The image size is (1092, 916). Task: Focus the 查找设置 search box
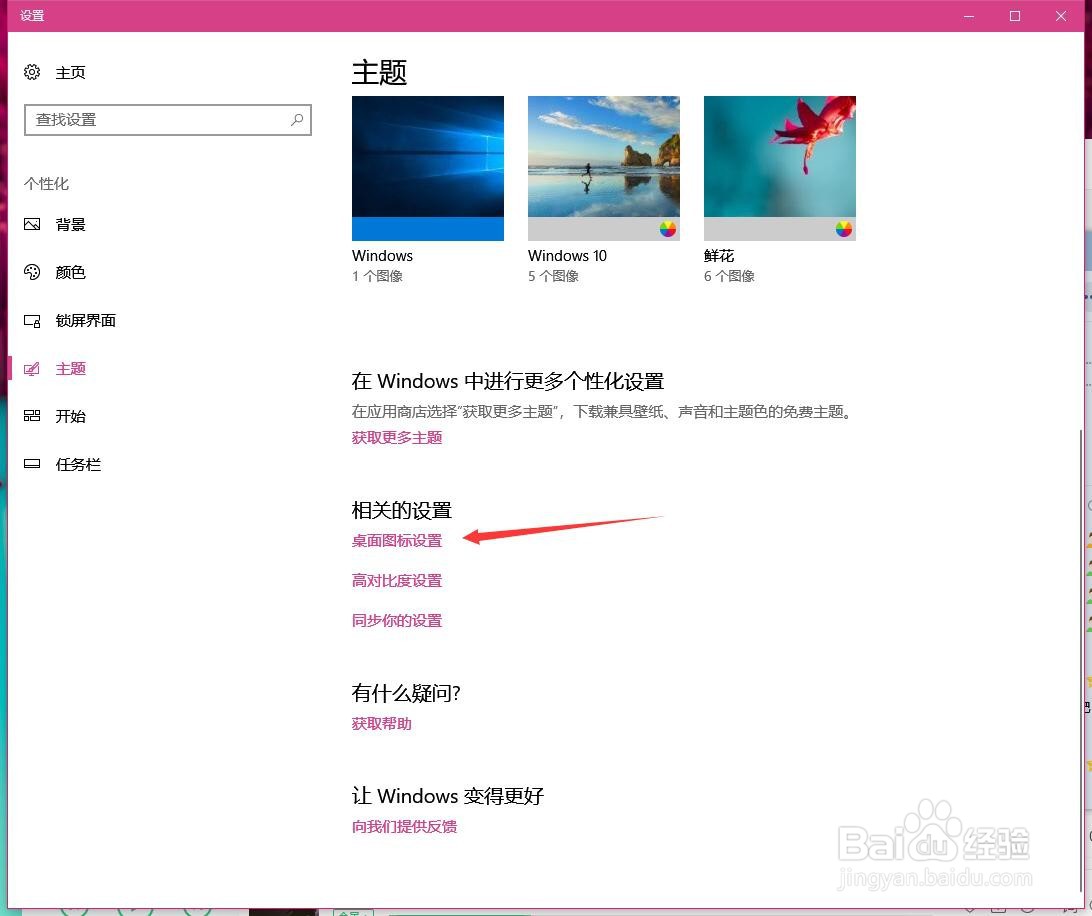tap(168, 120)
